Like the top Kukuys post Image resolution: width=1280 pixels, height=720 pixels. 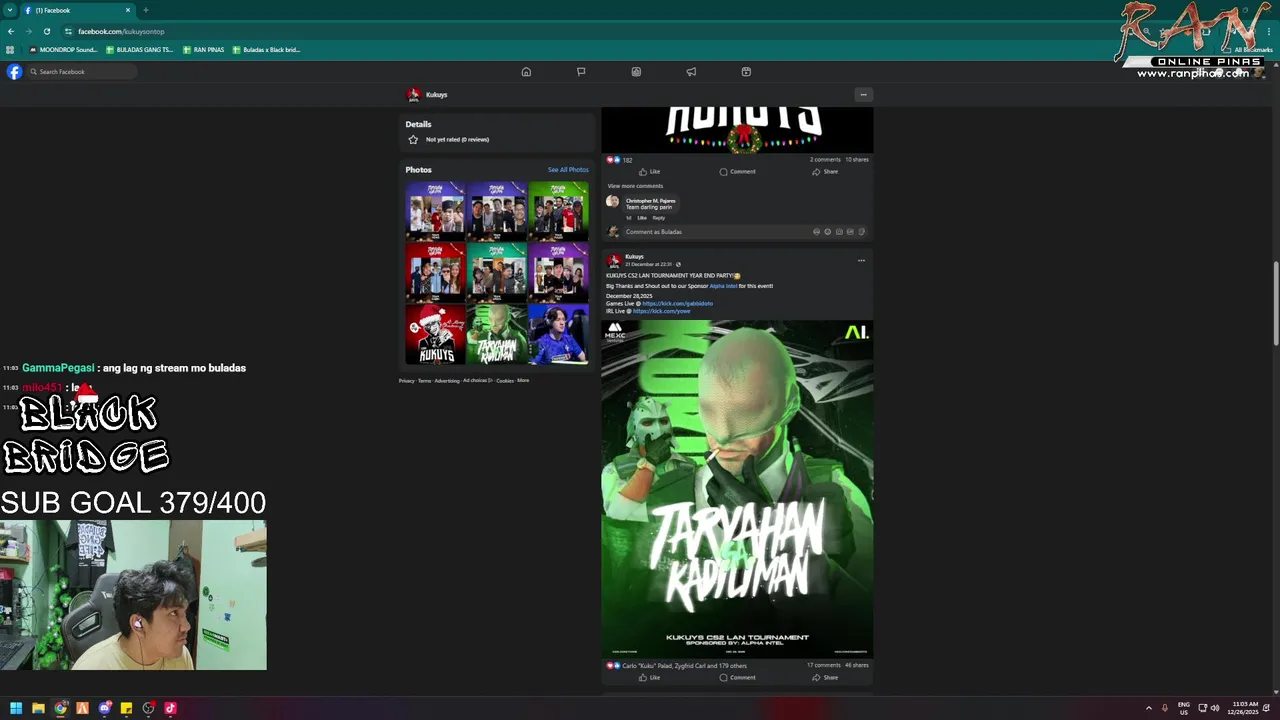[649, 172]
